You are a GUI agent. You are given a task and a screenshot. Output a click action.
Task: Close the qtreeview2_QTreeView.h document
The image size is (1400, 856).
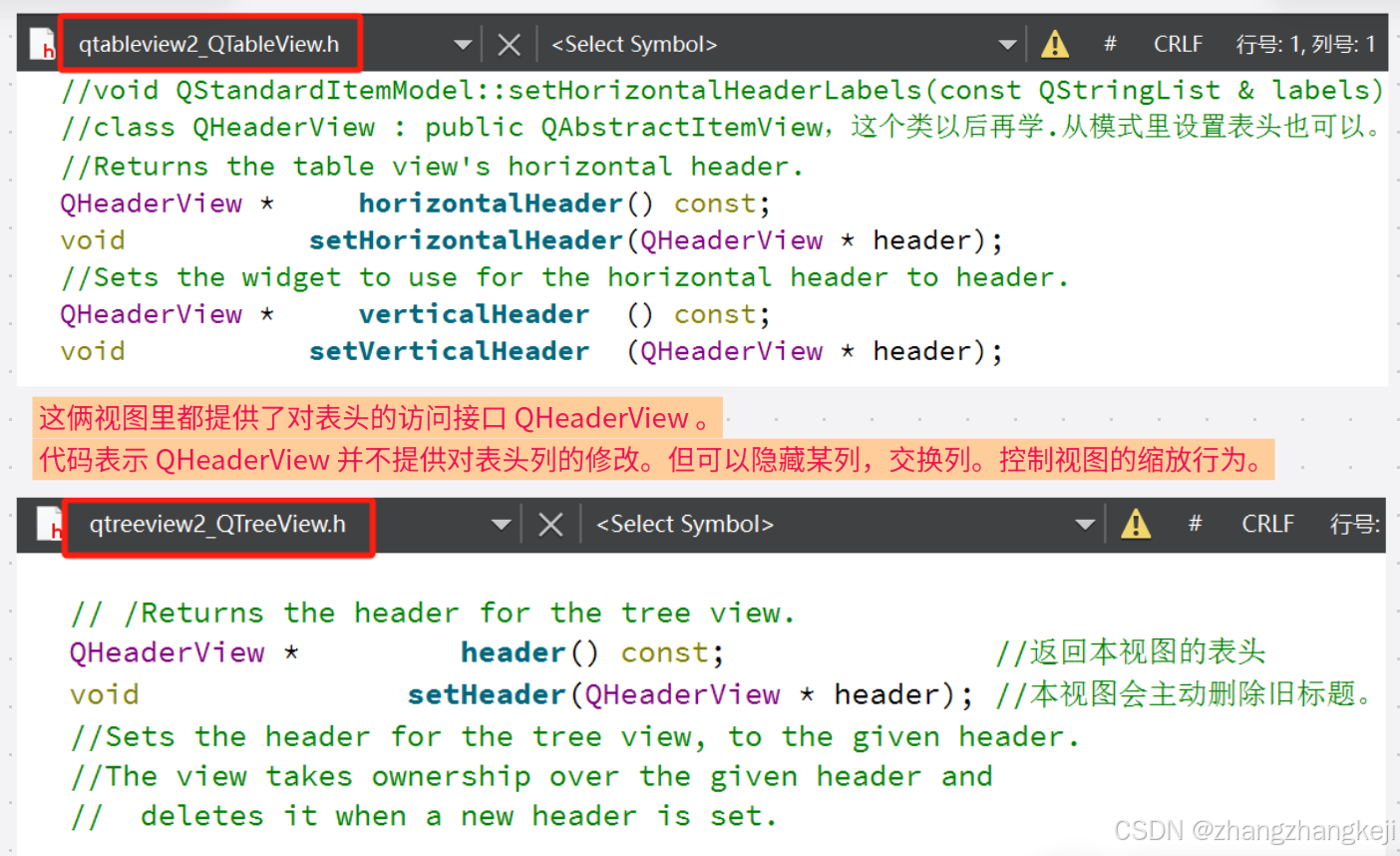point(550,524)
